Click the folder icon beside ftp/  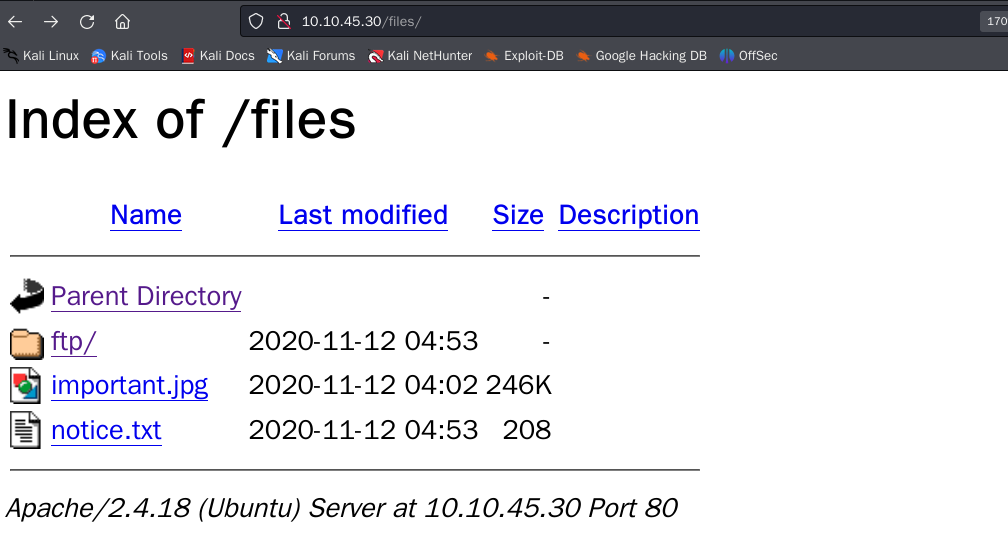coord(26,343)
